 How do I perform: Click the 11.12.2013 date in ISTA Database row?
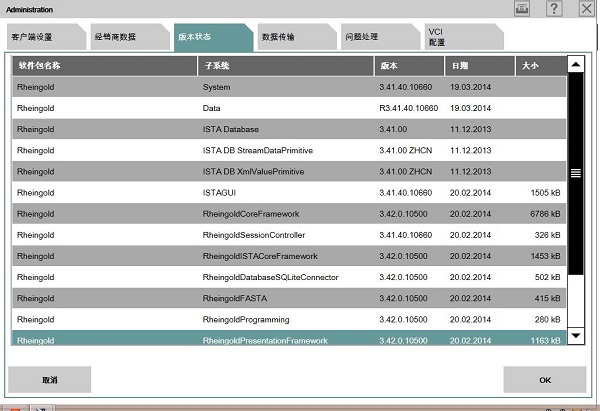(x=470, y=129)
